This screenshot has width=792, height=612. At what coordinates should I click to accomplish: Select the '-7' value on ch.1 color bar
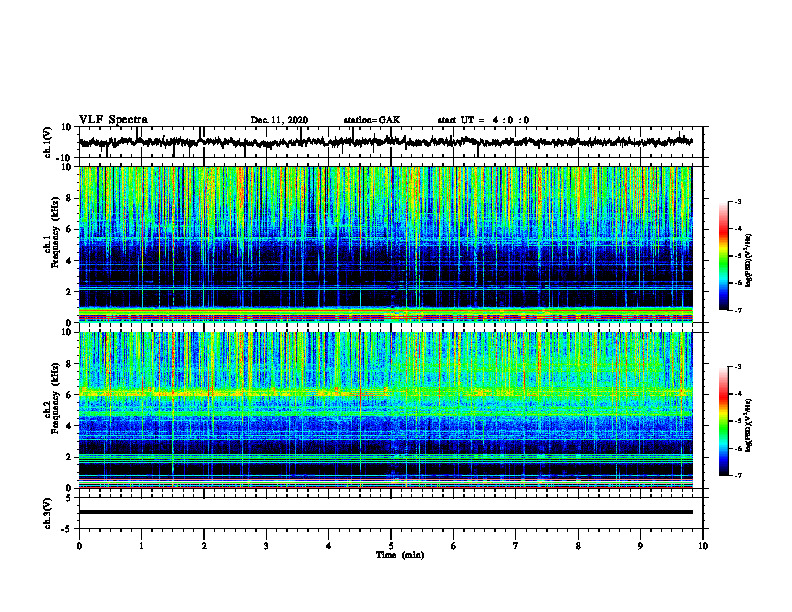click(737, 310)
